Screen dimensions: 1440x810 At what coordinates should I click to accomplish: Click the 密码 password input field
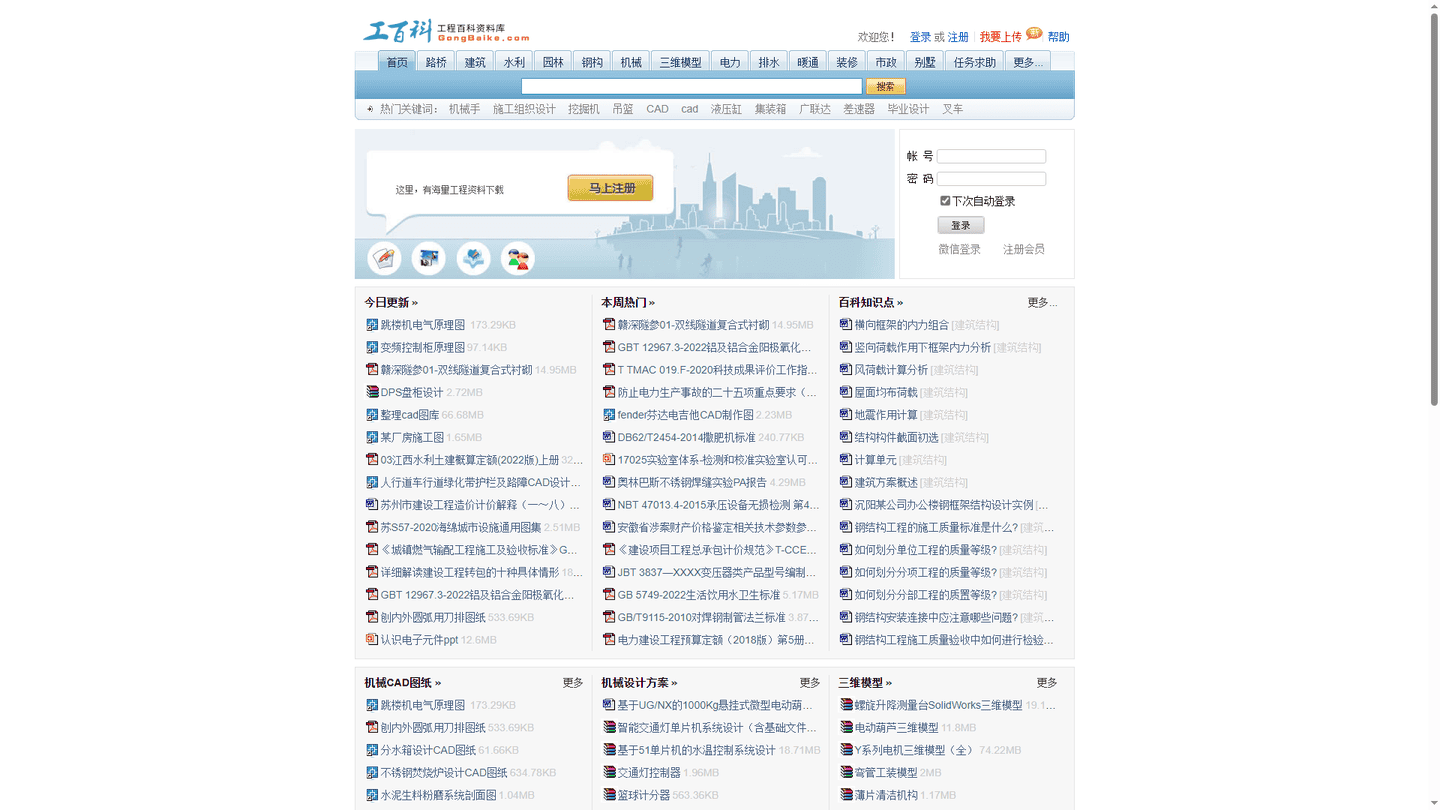coord(991,179)
